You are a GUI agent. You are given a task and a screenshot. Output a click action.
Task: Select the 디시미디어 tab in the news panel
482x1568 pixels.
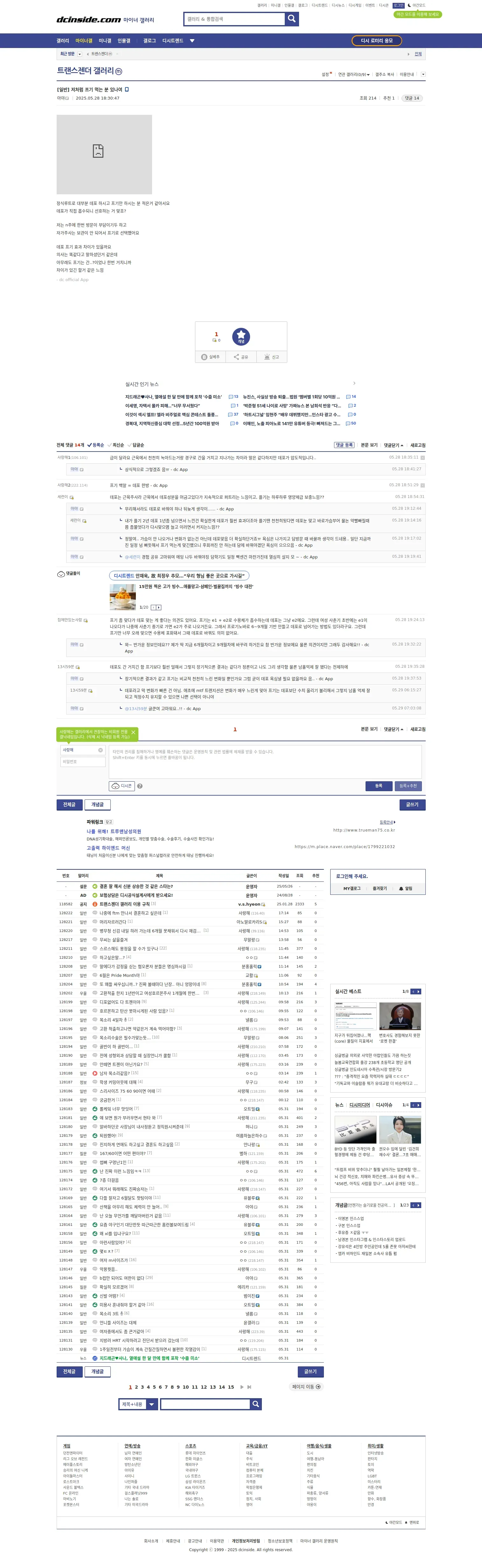click(x=360, y=1105)
